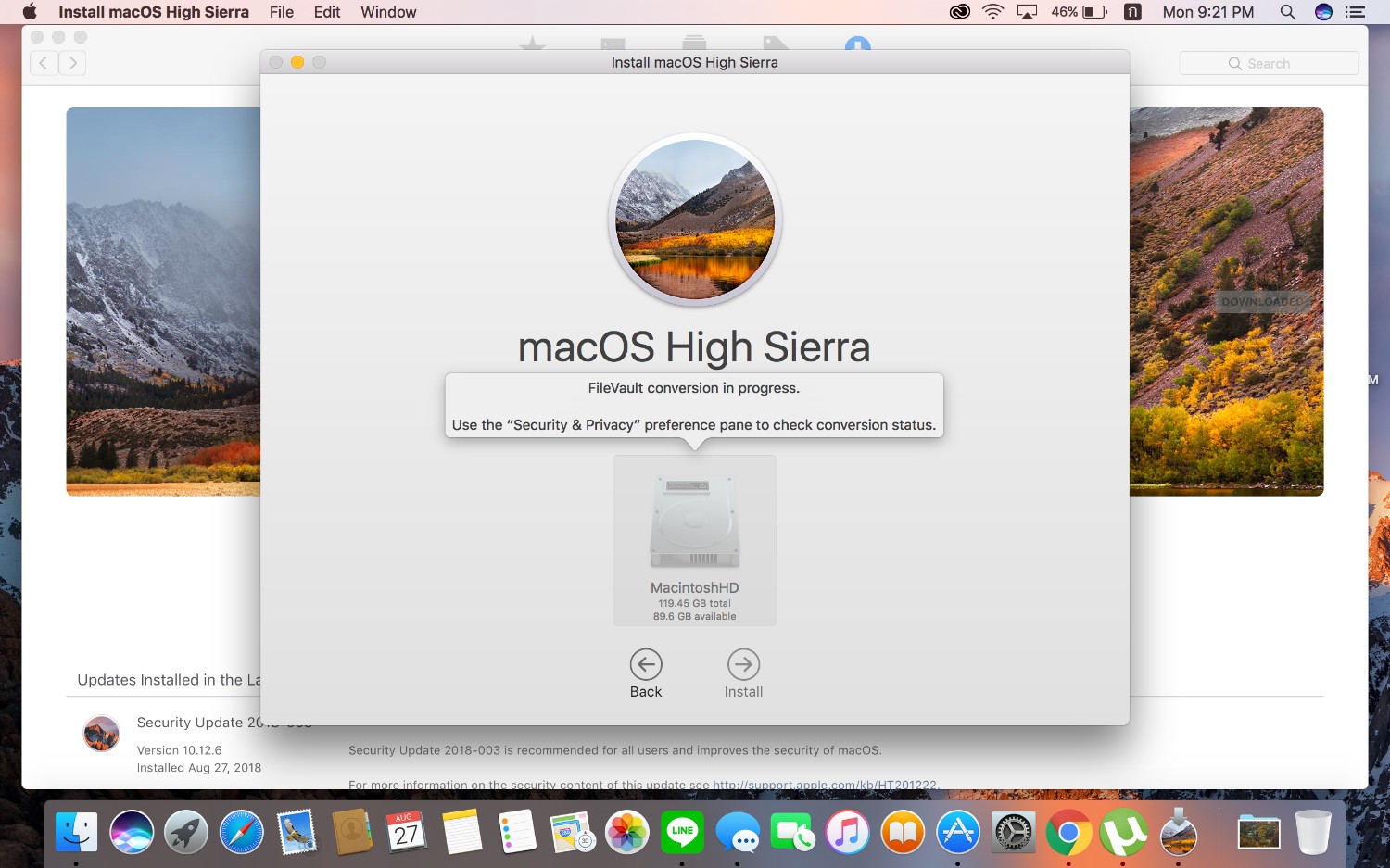This screenshot has height=868, width=1390.
Task: Click the battery status indicator
Action: [1080, 12]
